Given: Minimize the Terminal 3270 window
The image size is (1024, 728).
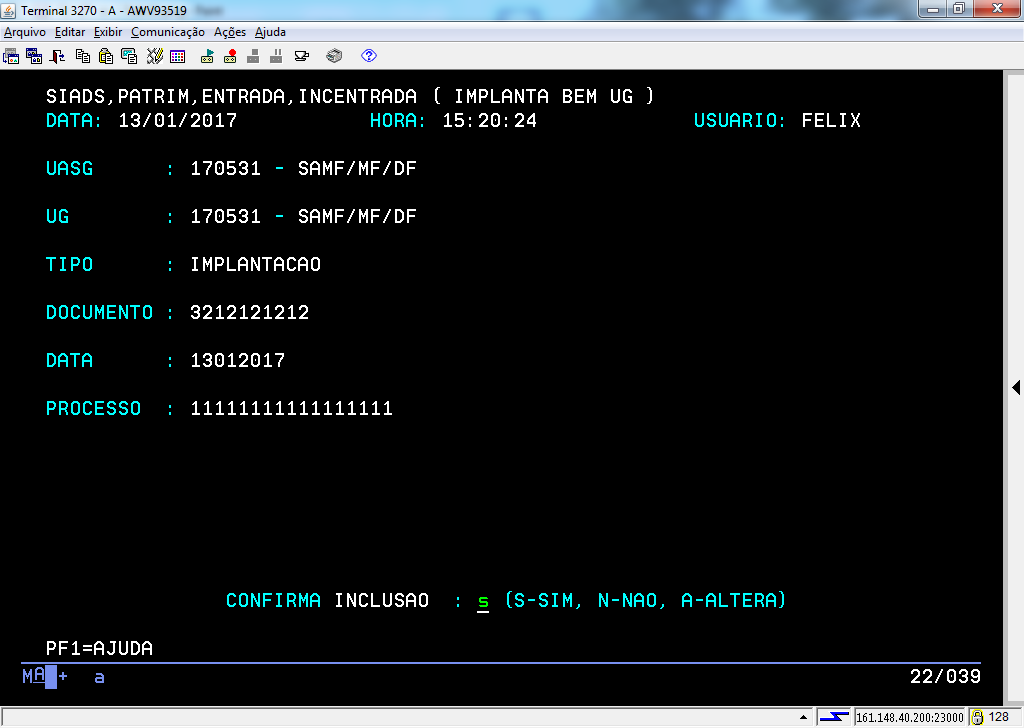Looking at the screenshot, I should click(933, 9).
